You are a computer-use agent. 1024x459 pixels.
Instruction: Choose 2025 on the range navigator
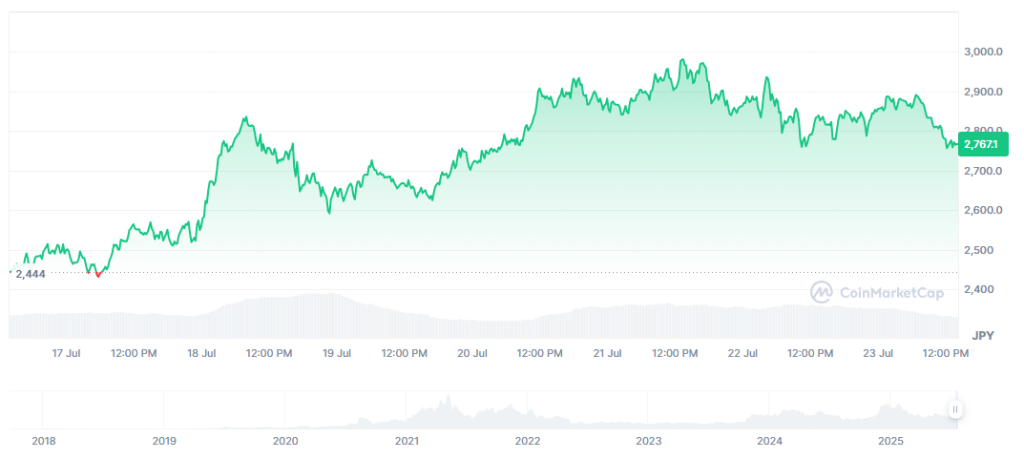pos(890,440)
